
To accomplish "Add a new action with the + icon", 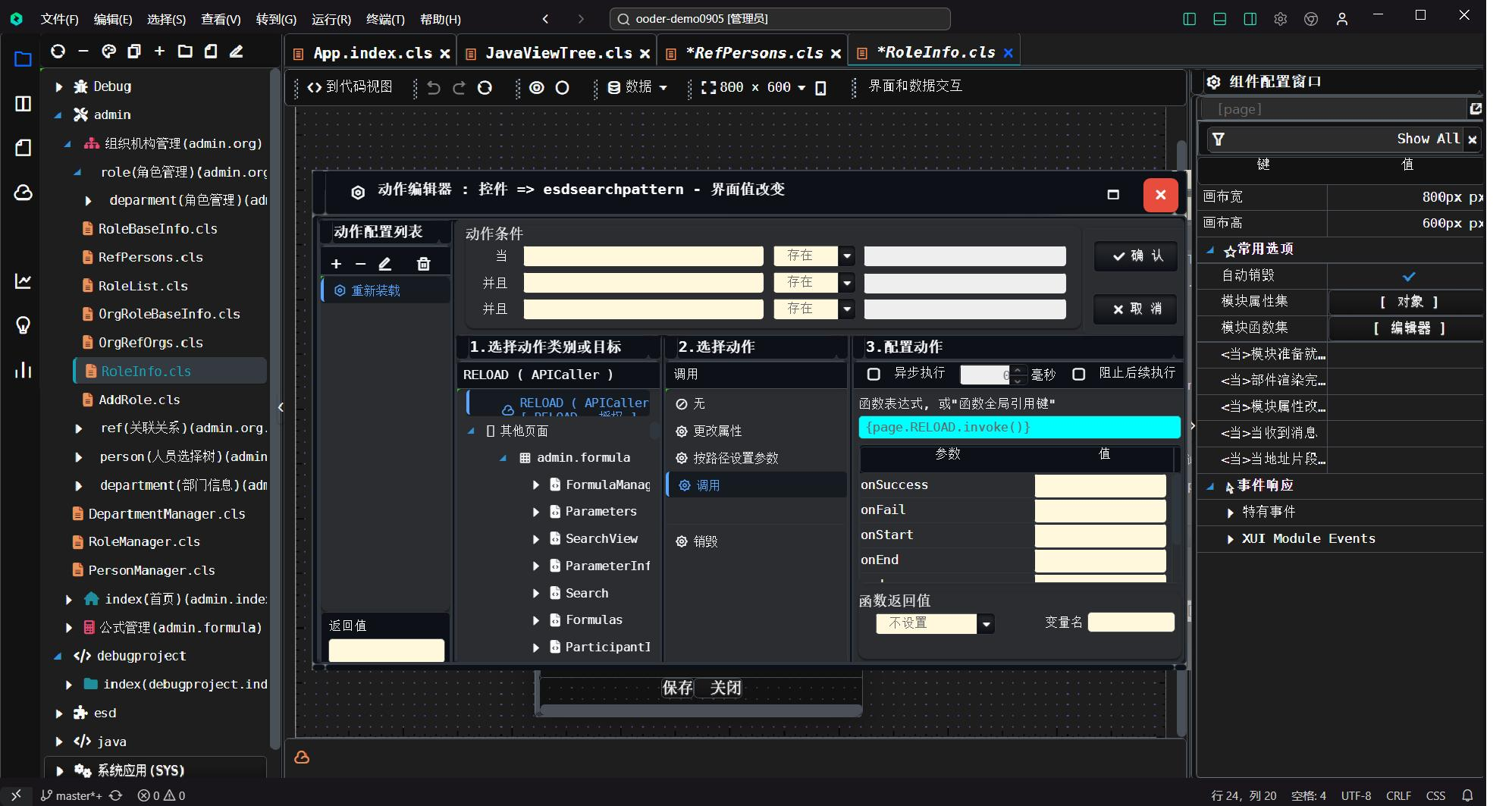I will [336, 263].
